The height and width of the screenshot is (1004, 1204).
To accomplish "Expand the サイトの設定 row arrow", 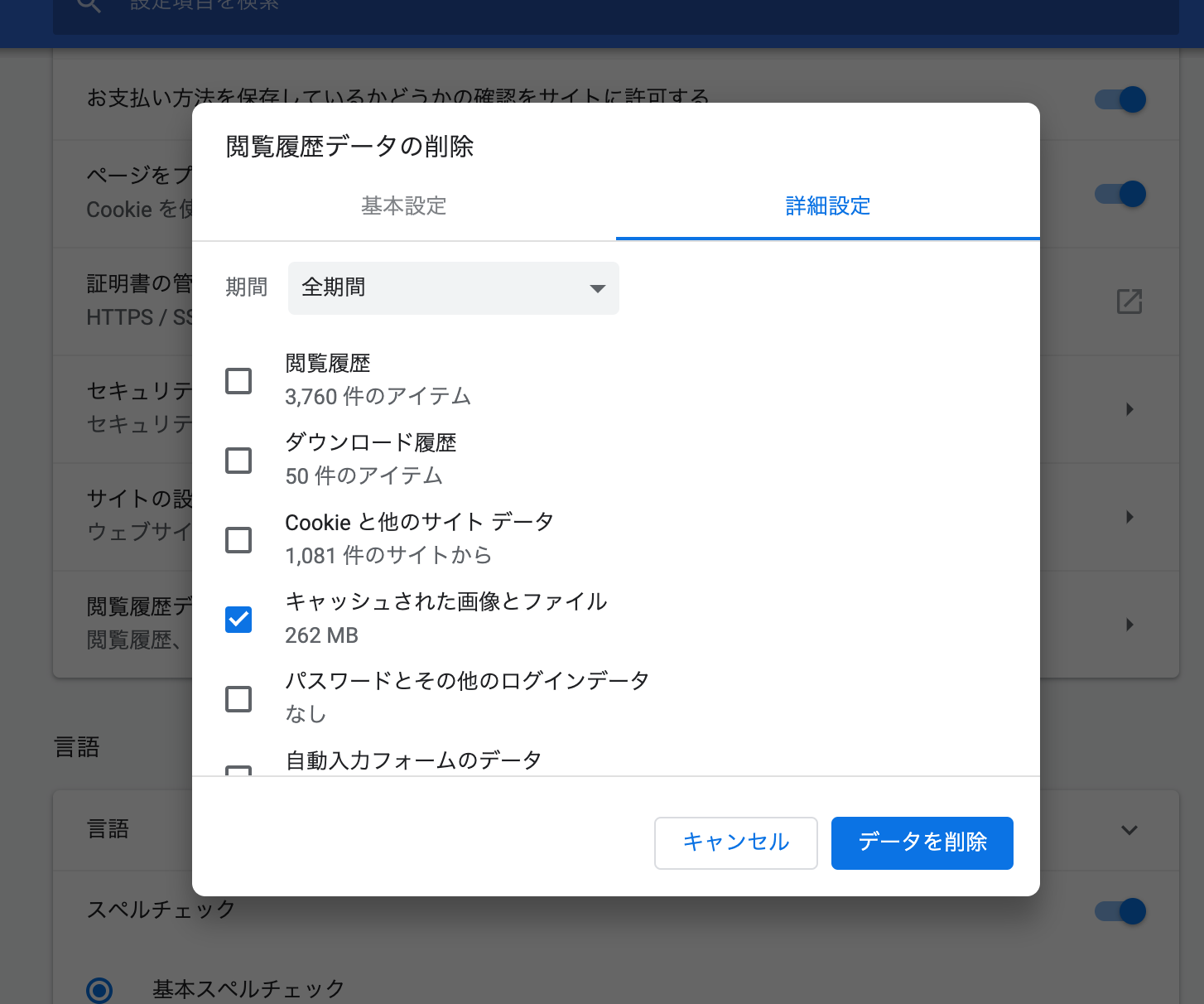I will (x=1129, y=517).
